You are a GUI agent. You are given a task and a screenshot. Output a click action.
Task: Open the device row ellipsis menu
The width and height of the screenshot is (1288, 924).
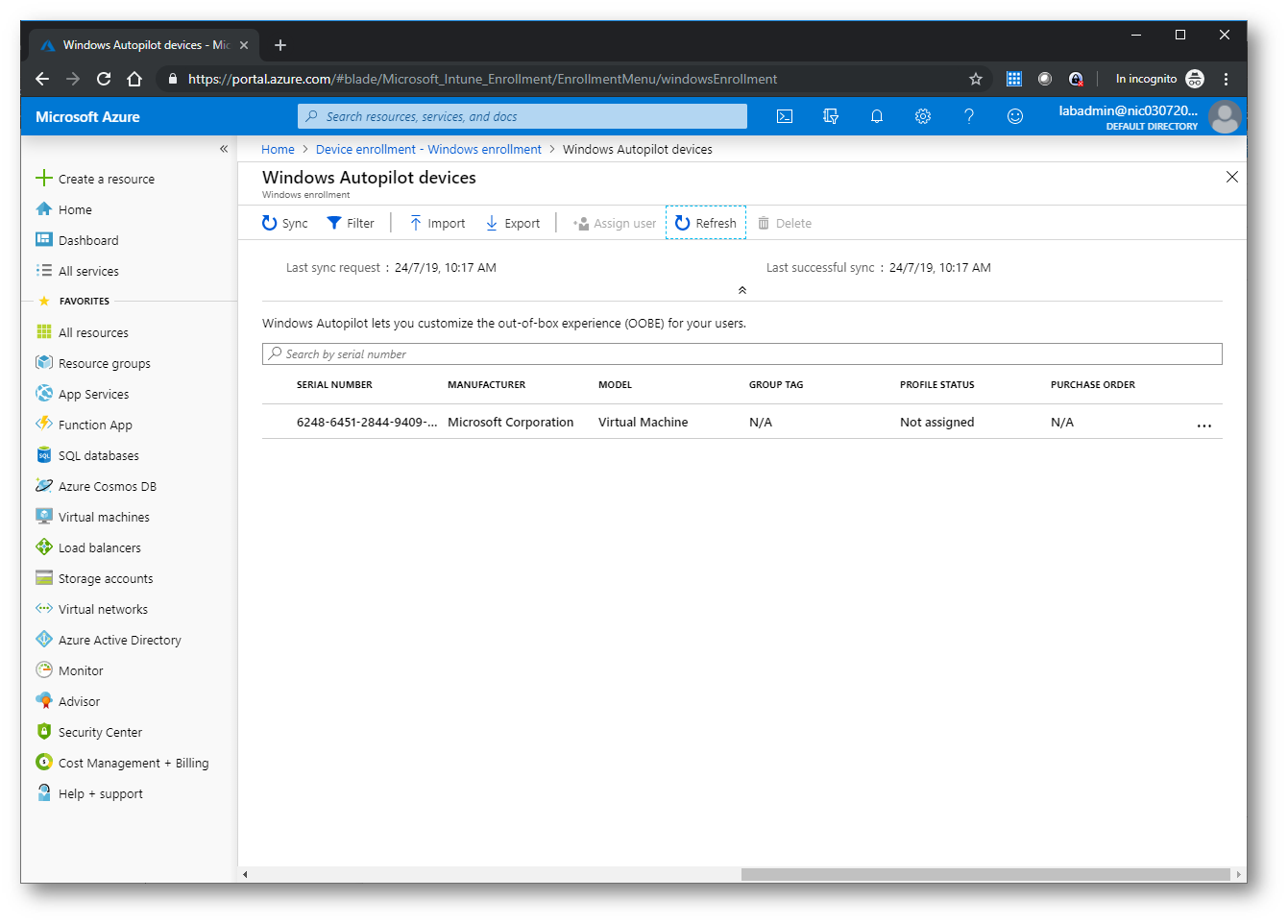1203,424
